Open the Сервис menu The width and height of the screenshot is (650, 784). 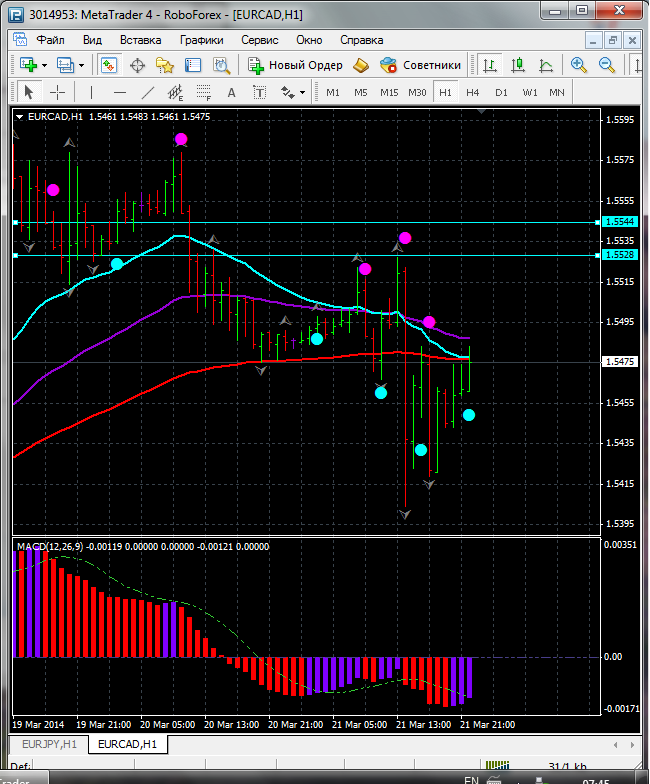(260, 40)
